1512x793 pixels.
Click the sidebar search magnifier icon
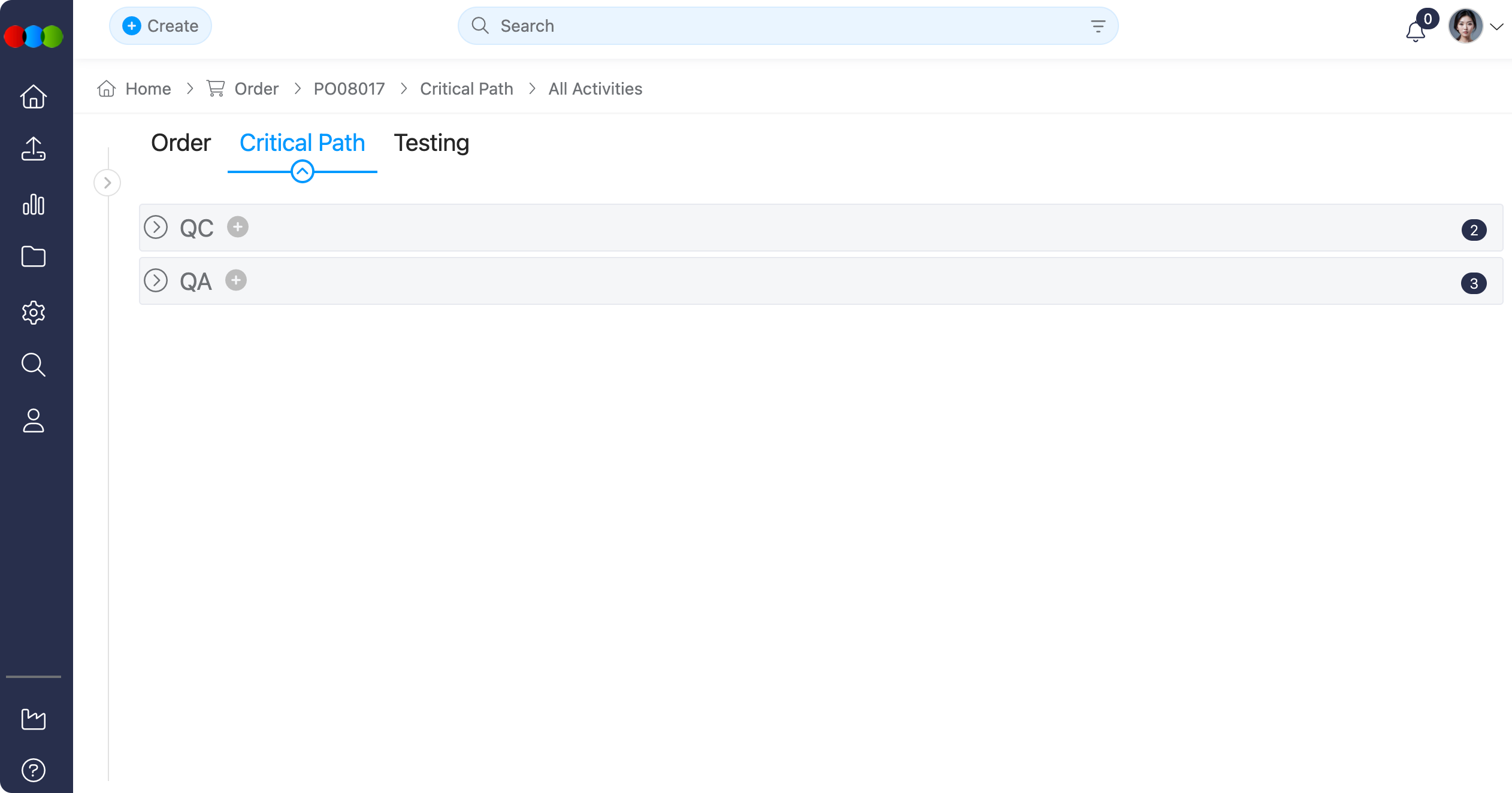click(34, 365)
